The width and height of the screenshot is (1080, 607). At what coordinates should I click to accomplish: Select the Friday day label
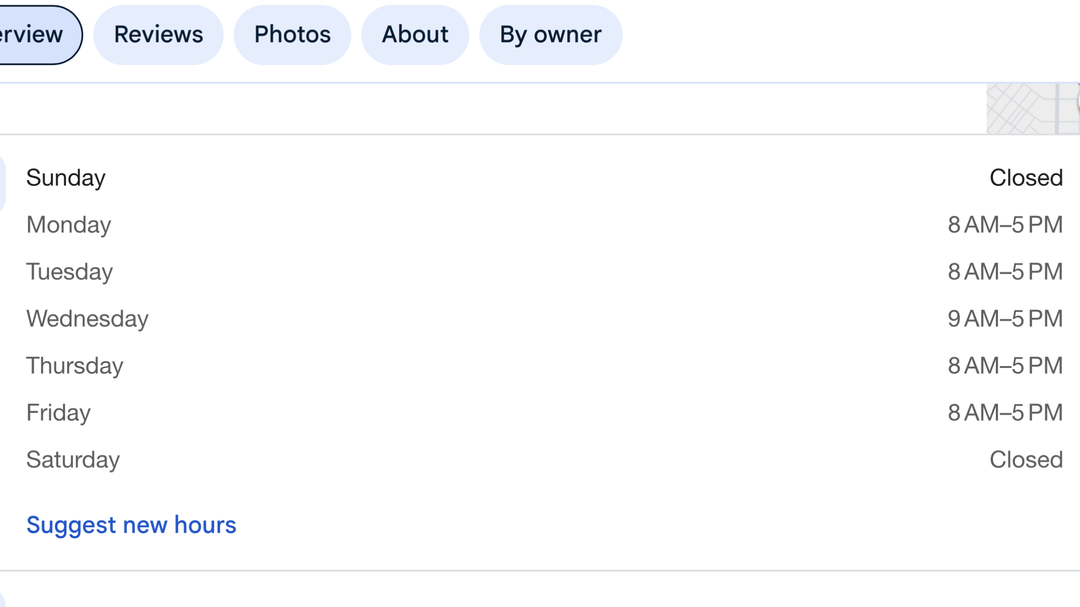(58, 413)
